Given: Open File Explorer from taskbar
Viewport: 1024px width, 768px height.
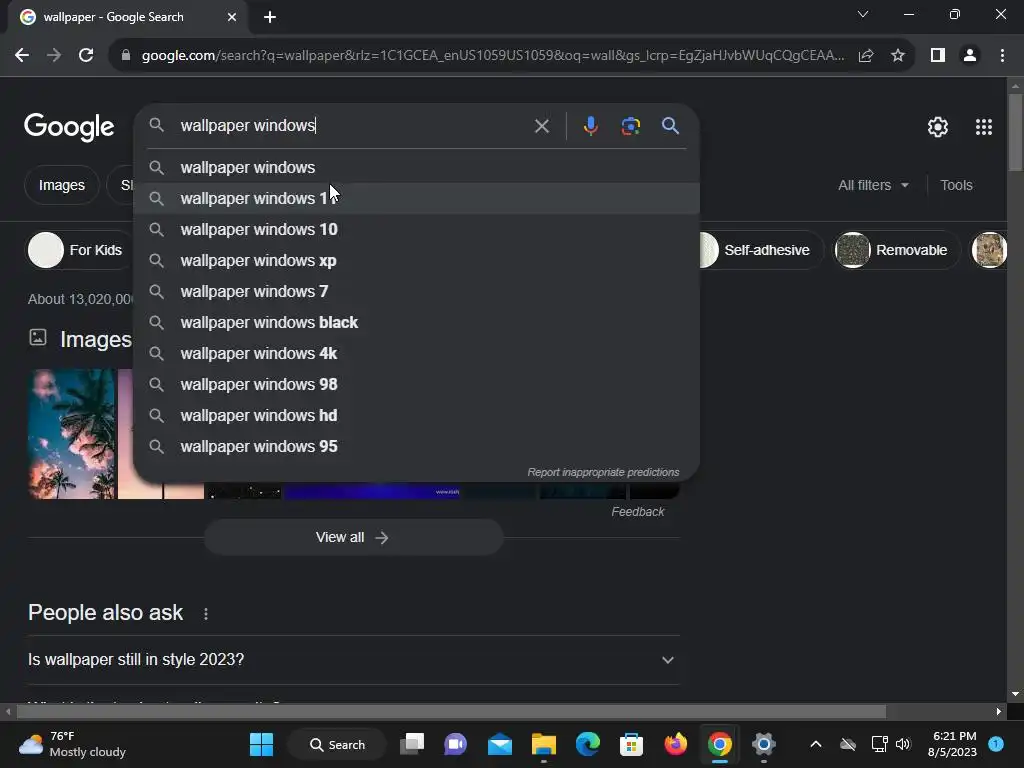Looking at the screenshot, I should [543, 744].
